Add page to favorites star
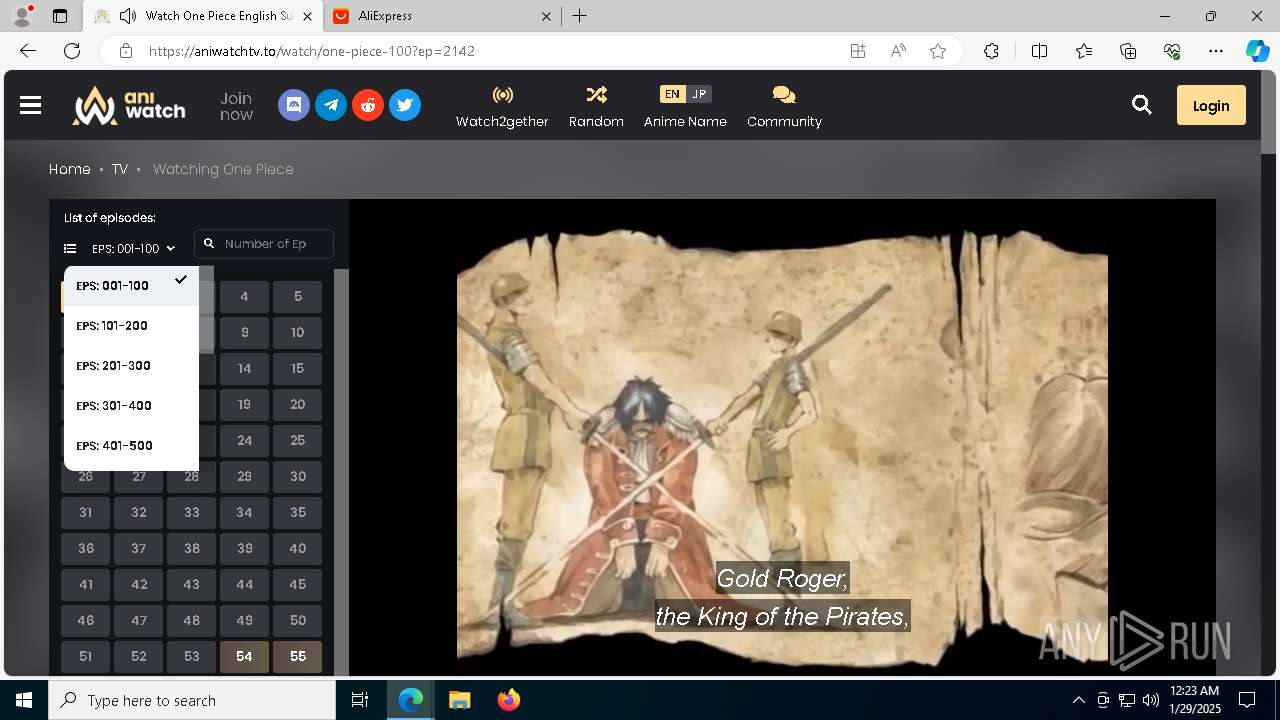The height and width of the screenshot is (720, 1280). tap(938, 51)
